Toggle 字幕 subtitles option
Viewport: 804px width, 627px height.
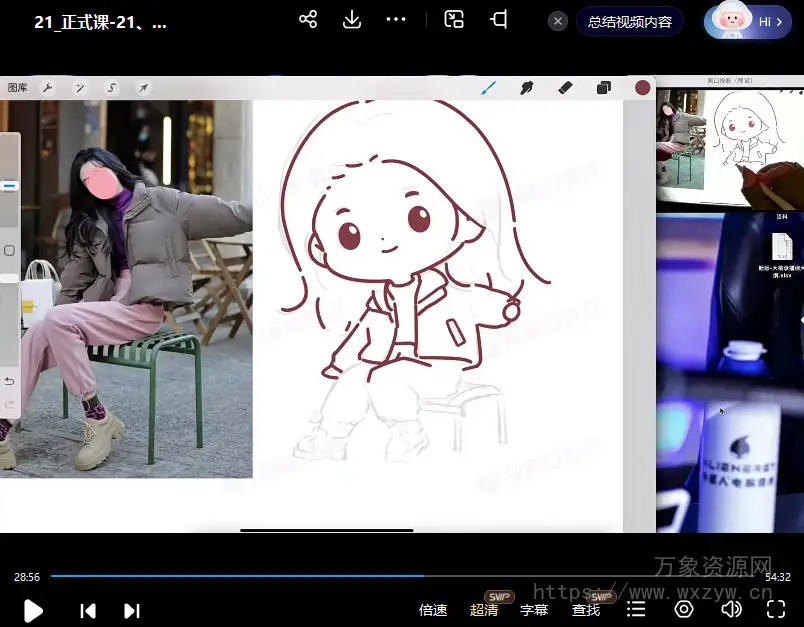(534, 610)
